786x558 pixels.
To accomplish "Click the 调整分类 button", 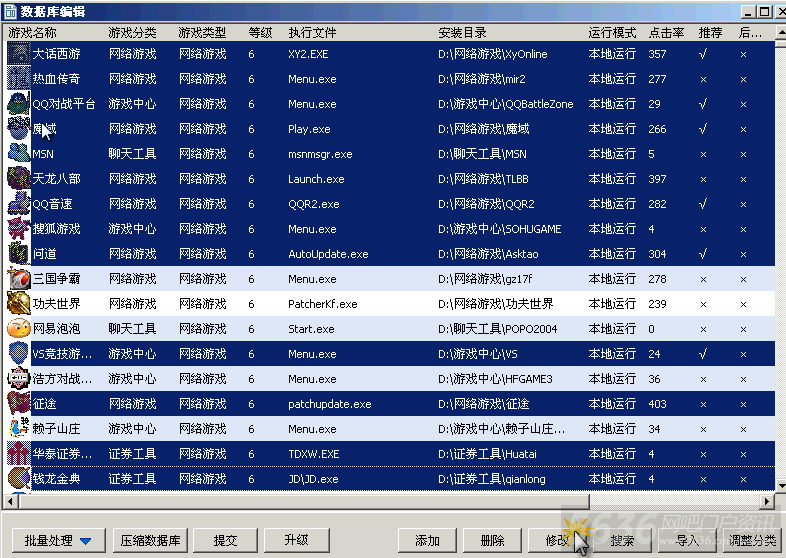I will coord(752,540).
